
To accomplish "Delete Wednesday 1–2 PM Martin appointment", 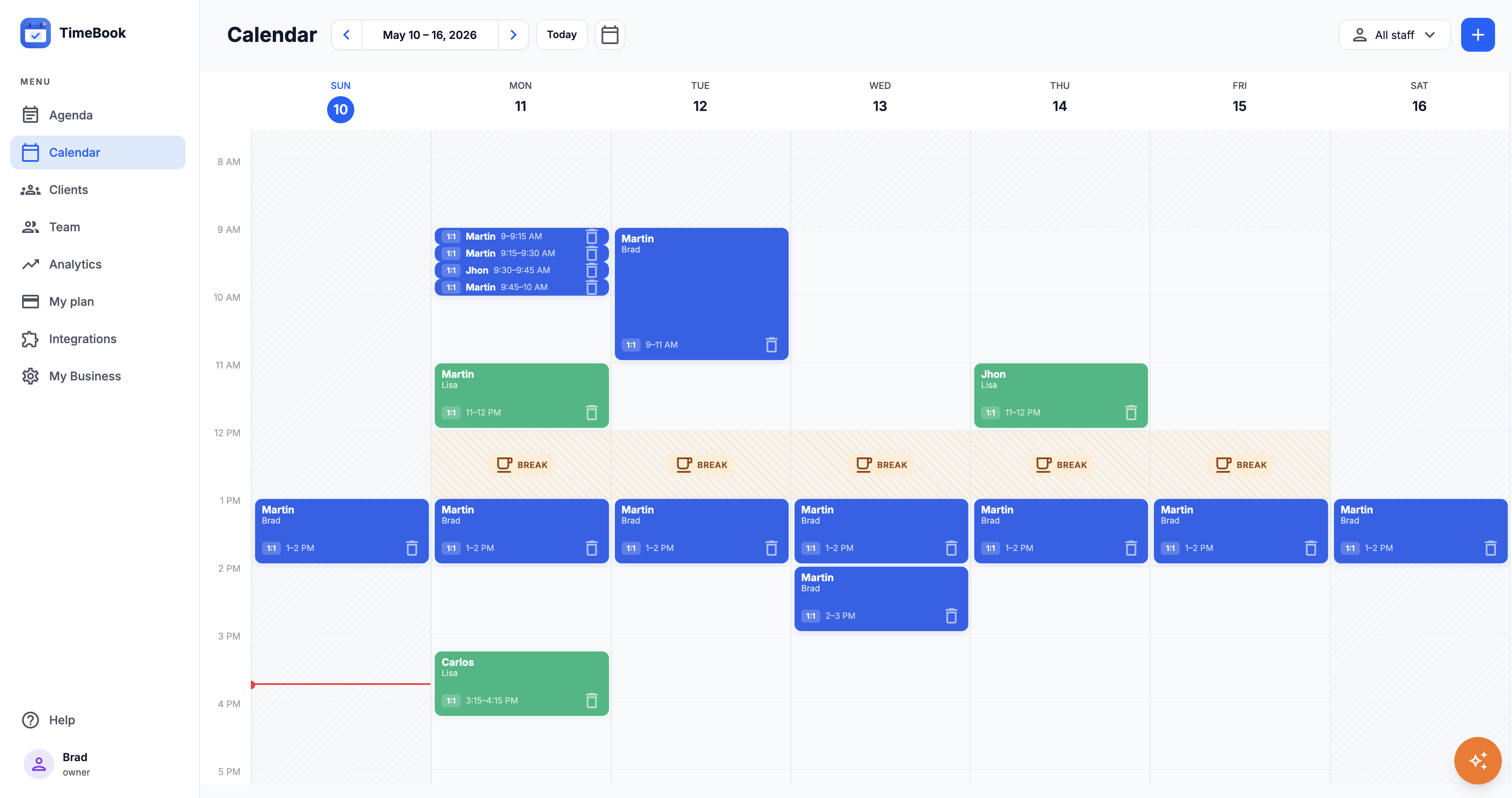I will [951, 548].
